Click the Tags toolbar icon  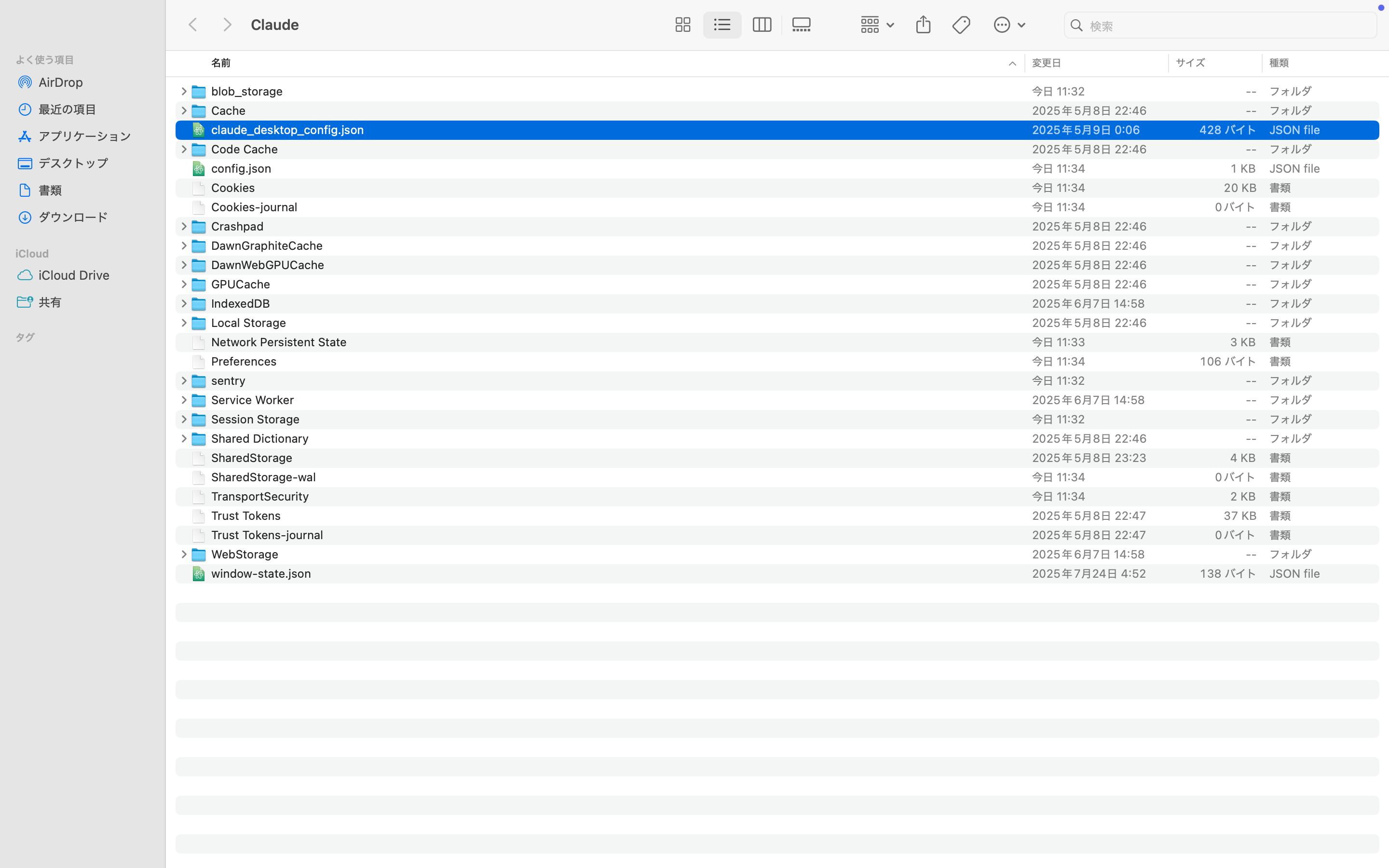tap(961, 25)
